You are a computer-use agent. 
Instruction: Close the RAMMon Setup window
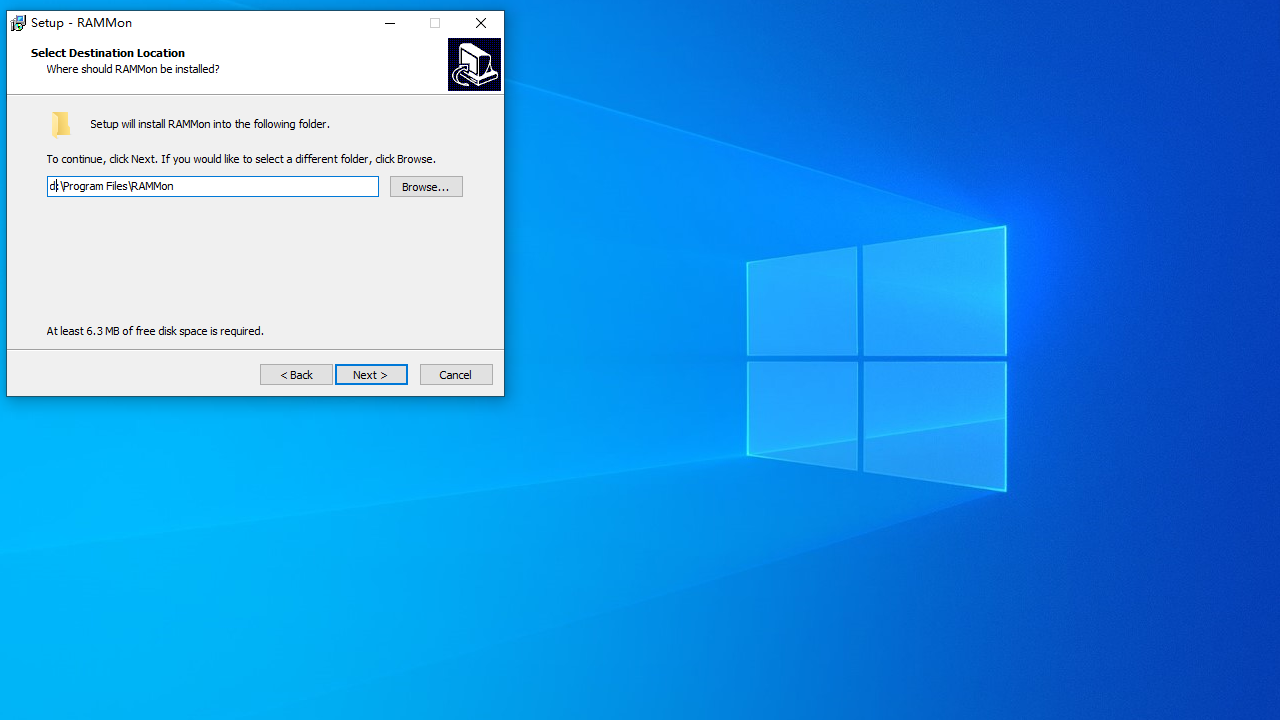tap(481, 23)
